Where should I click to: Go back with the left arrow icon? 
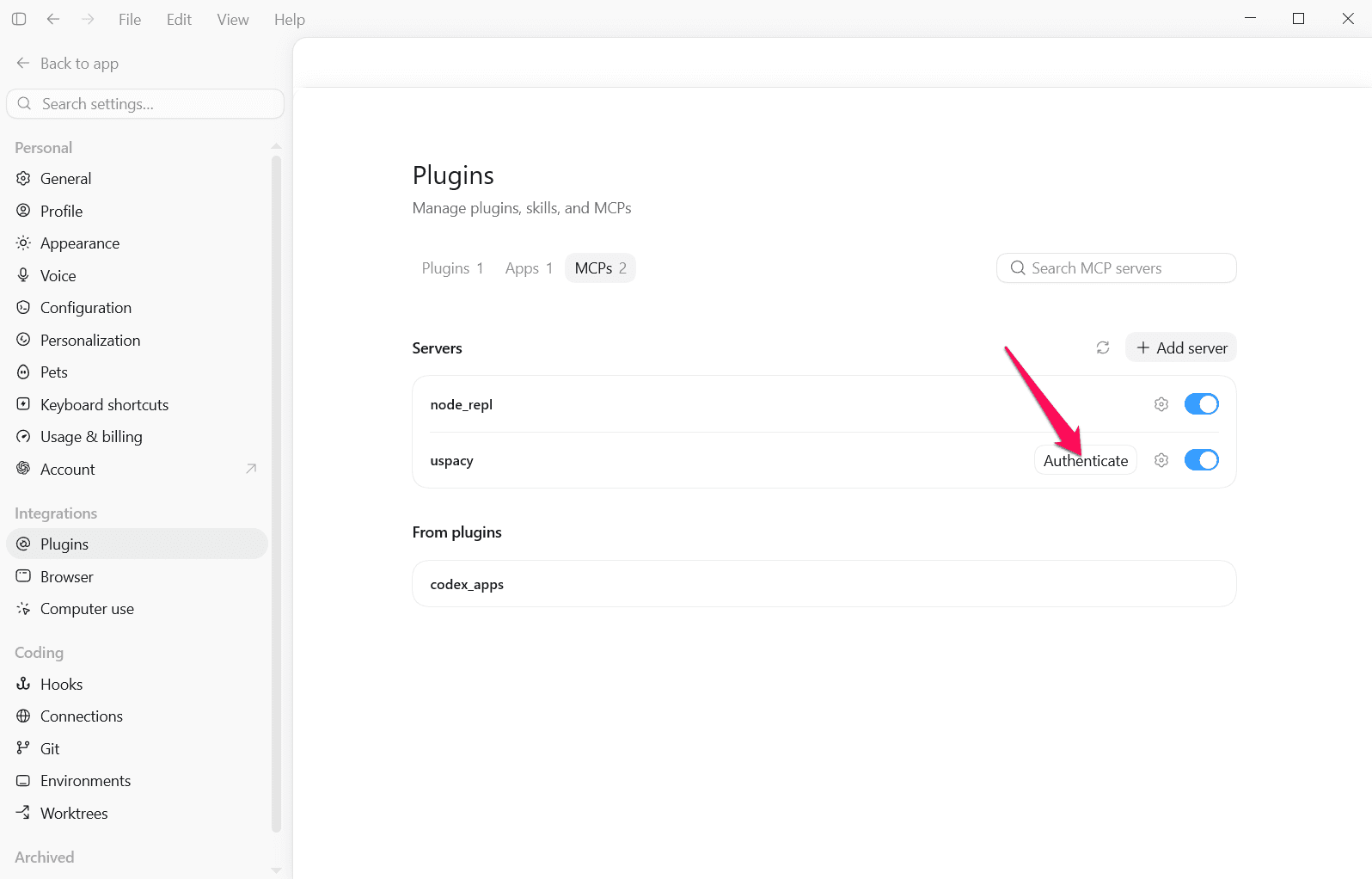pyautogui.click(x=53, y=19)
